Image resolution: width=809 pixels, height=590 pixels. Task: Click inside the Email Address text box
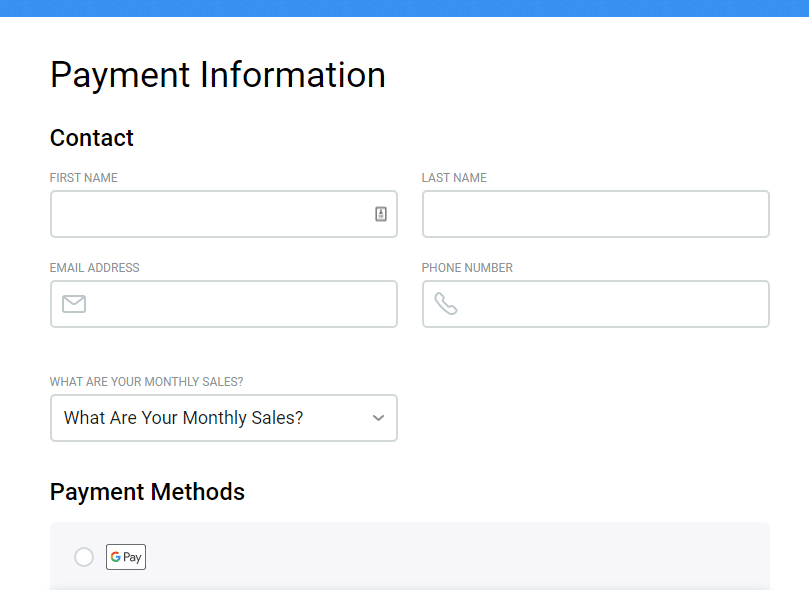(x=224, y=304)
